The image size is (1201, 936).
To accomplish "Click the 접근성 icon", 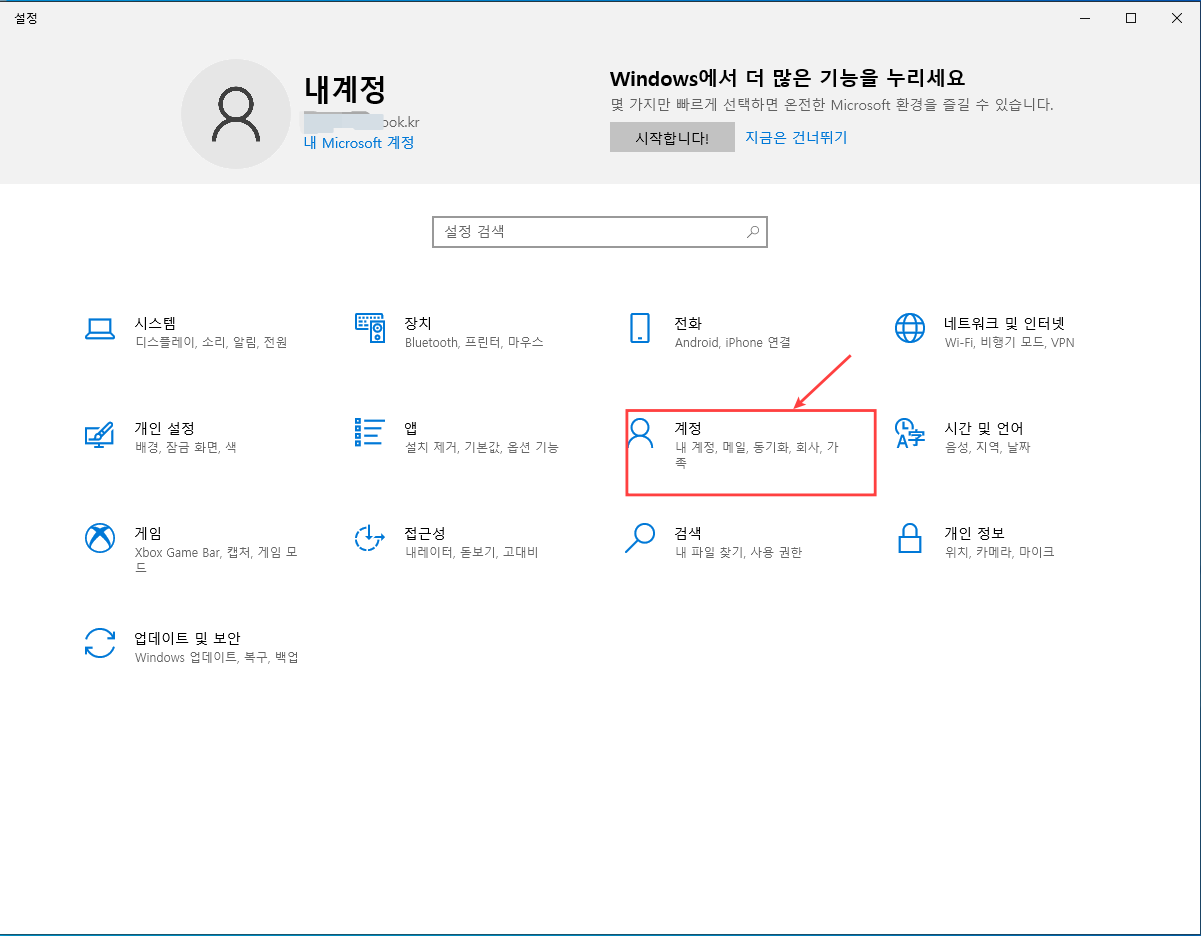I will (370, 538).
